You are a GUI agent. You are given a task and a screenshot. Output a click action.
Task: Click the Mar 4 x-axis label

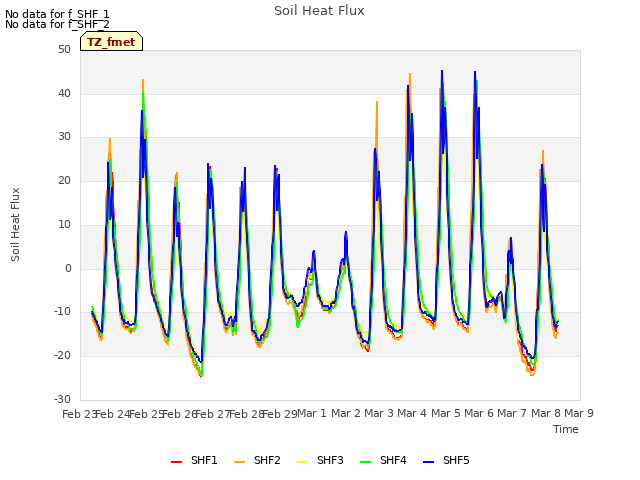412,413
